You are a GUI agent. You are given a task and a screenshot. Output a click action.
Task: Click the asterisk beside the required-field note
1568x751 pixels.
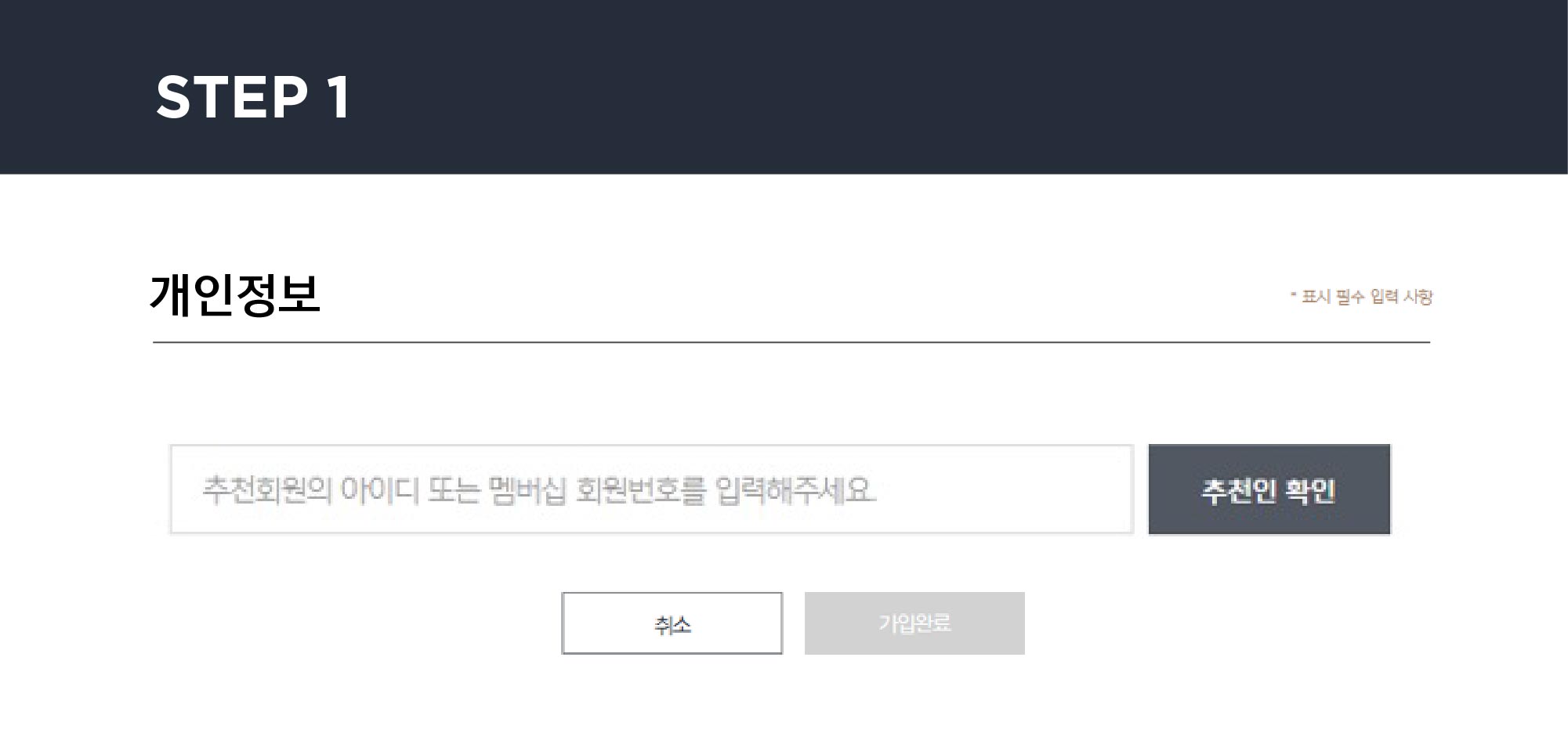point(1294,294)
